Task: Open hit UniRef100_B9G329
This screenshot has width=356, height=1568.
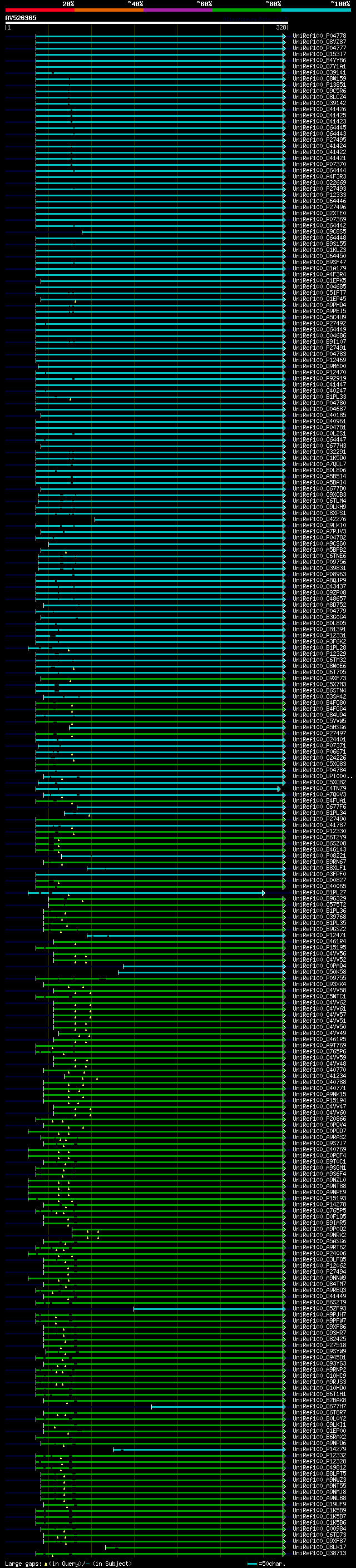Action: point(319,898)
